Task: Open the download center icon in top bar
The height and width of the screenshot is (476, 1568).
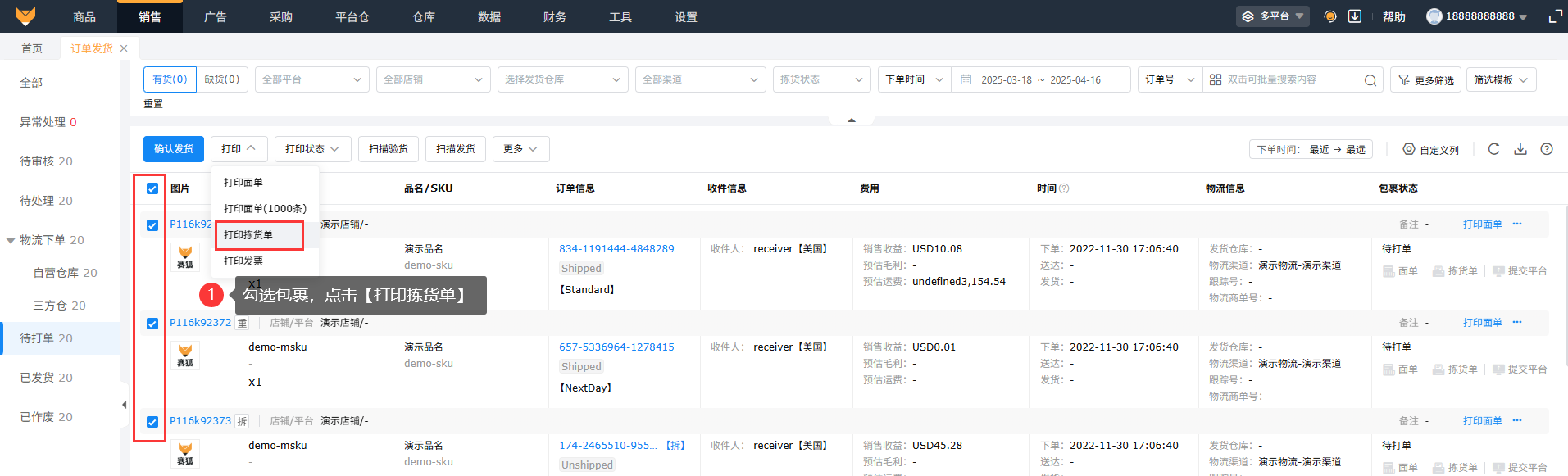Action: click(1355, 16)
